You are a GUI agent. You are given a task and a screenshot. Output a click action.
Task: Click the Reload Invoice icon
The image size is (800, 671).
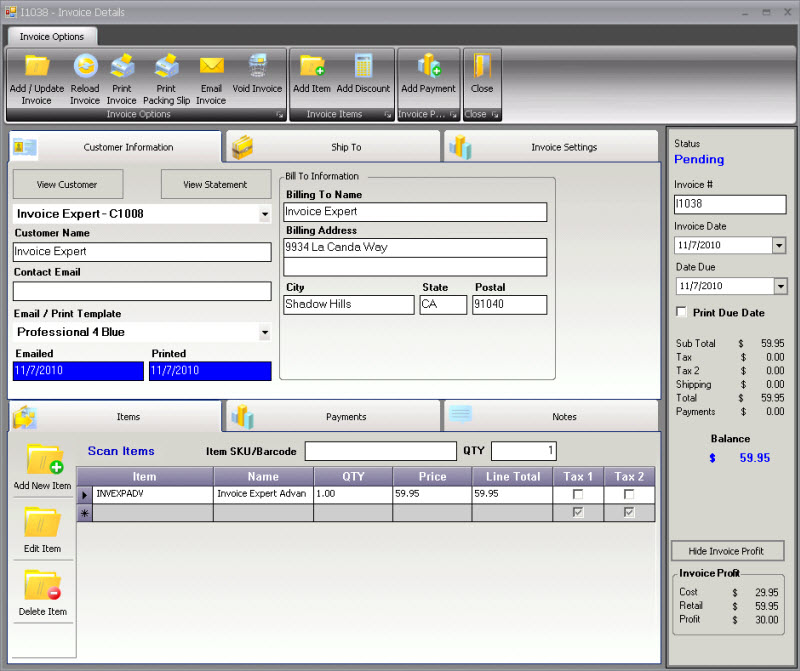click(85, 66)
